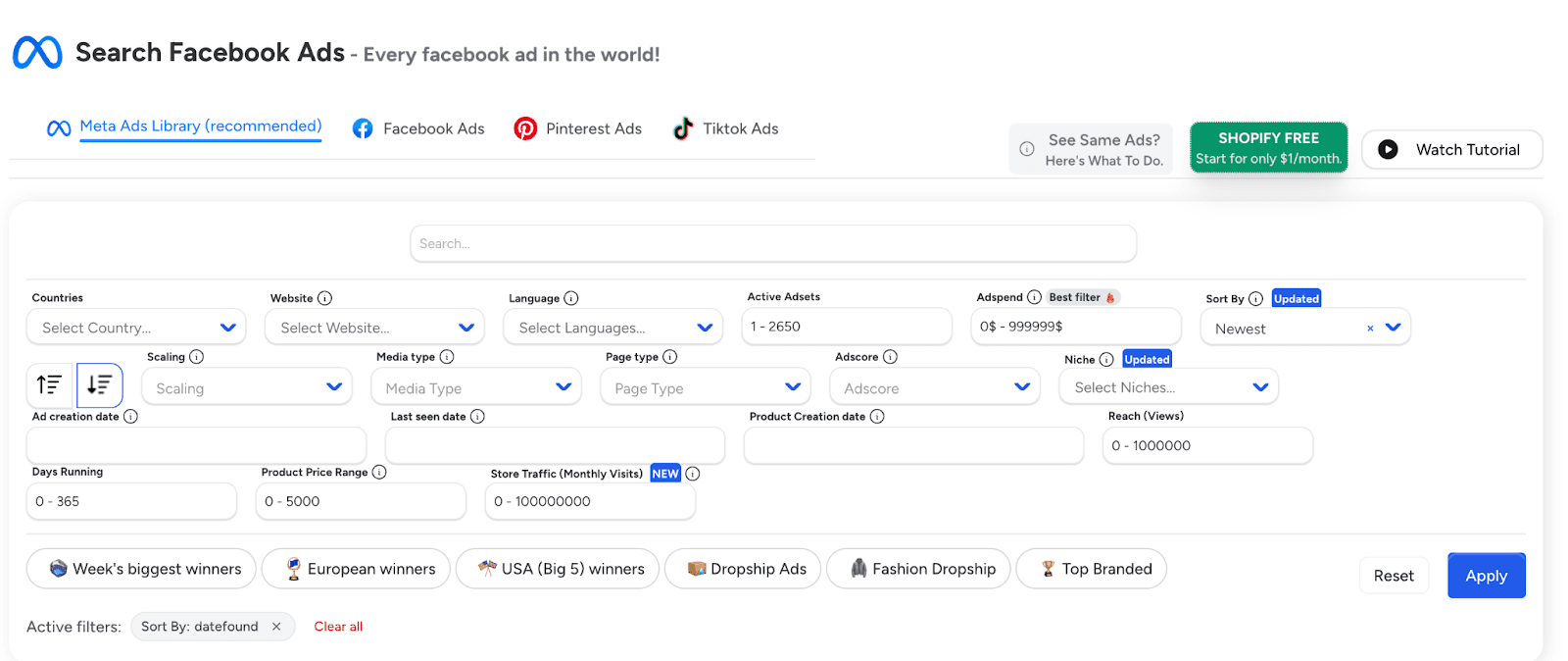
Task: Click the Product Creation date info icon
Action: 877,417
